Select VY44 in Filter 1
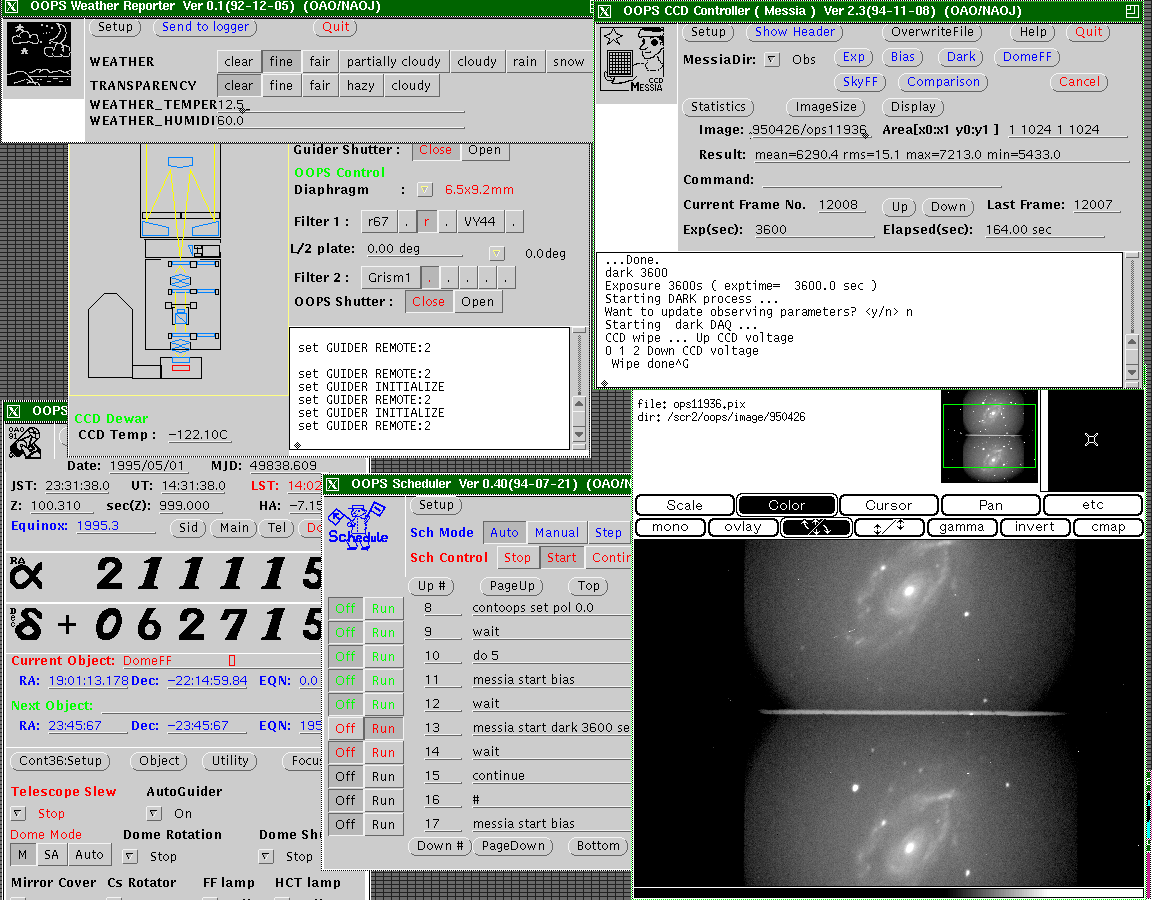Screen dimensions: 1152x900 (x=480, y=221)
